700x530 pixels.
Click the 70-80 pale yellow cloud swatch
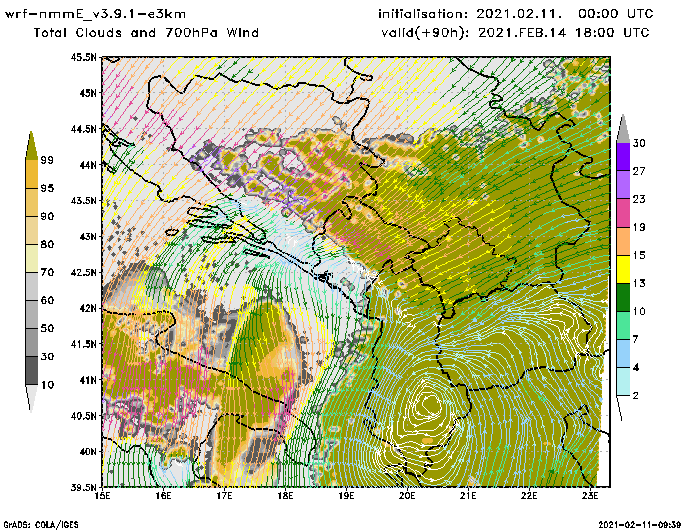coord(31,258)
